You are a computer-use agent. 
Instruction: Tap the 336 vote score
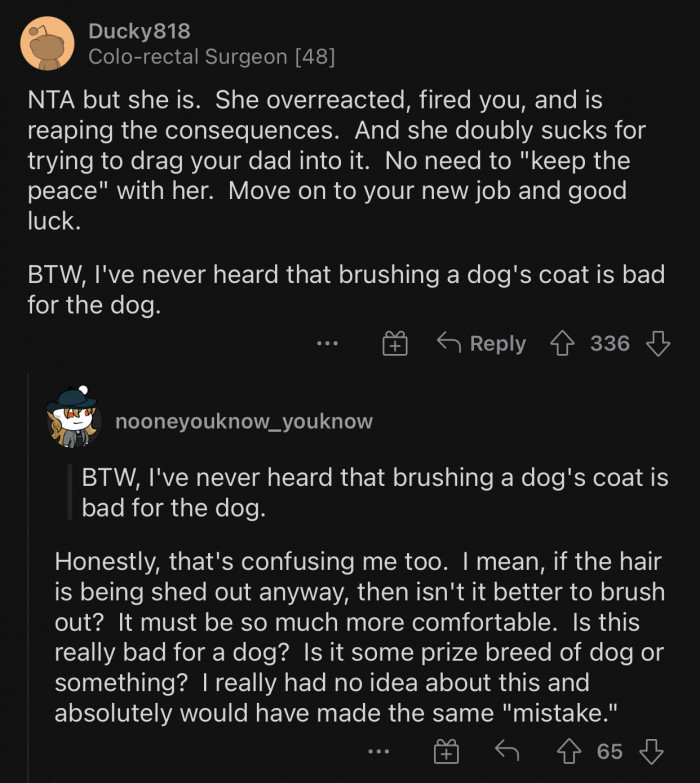[x=609, y=344]
